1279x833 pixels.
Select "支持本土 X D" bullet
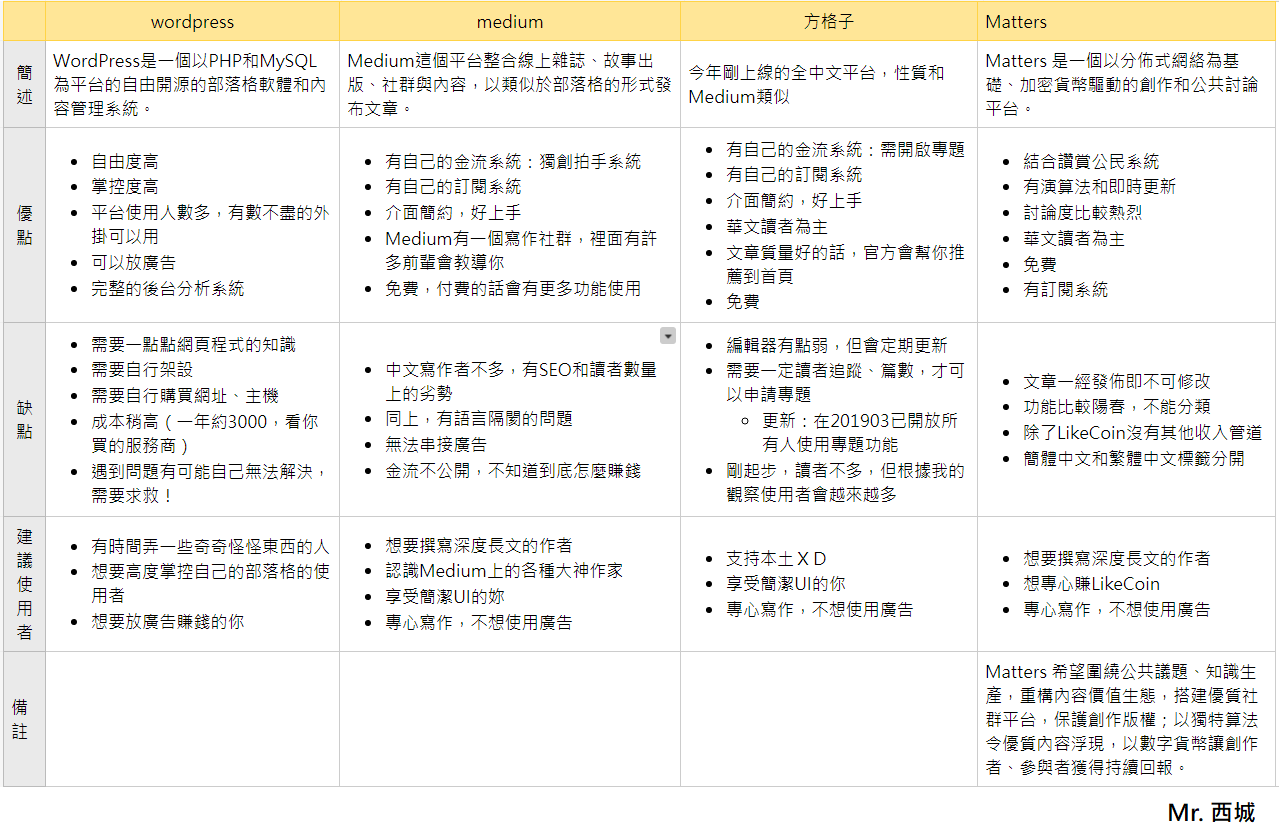tap(776, 559)
